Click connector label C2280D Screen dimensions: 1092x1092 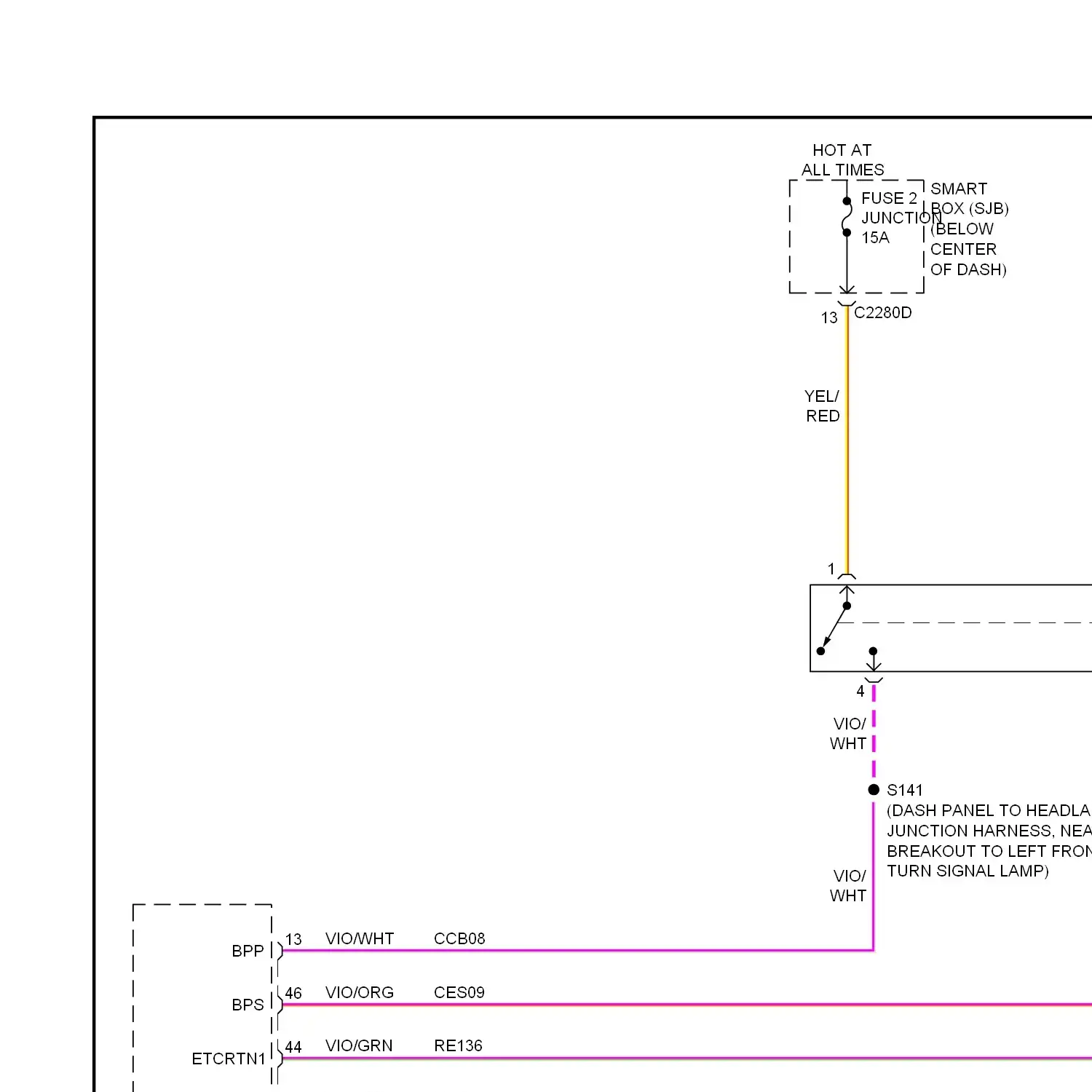[x=882, y=312]
